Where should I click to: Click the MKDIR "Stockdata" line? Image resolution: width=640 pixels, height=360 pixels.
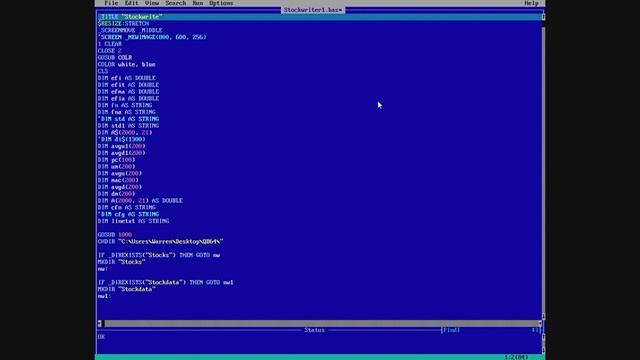point(127,289)
